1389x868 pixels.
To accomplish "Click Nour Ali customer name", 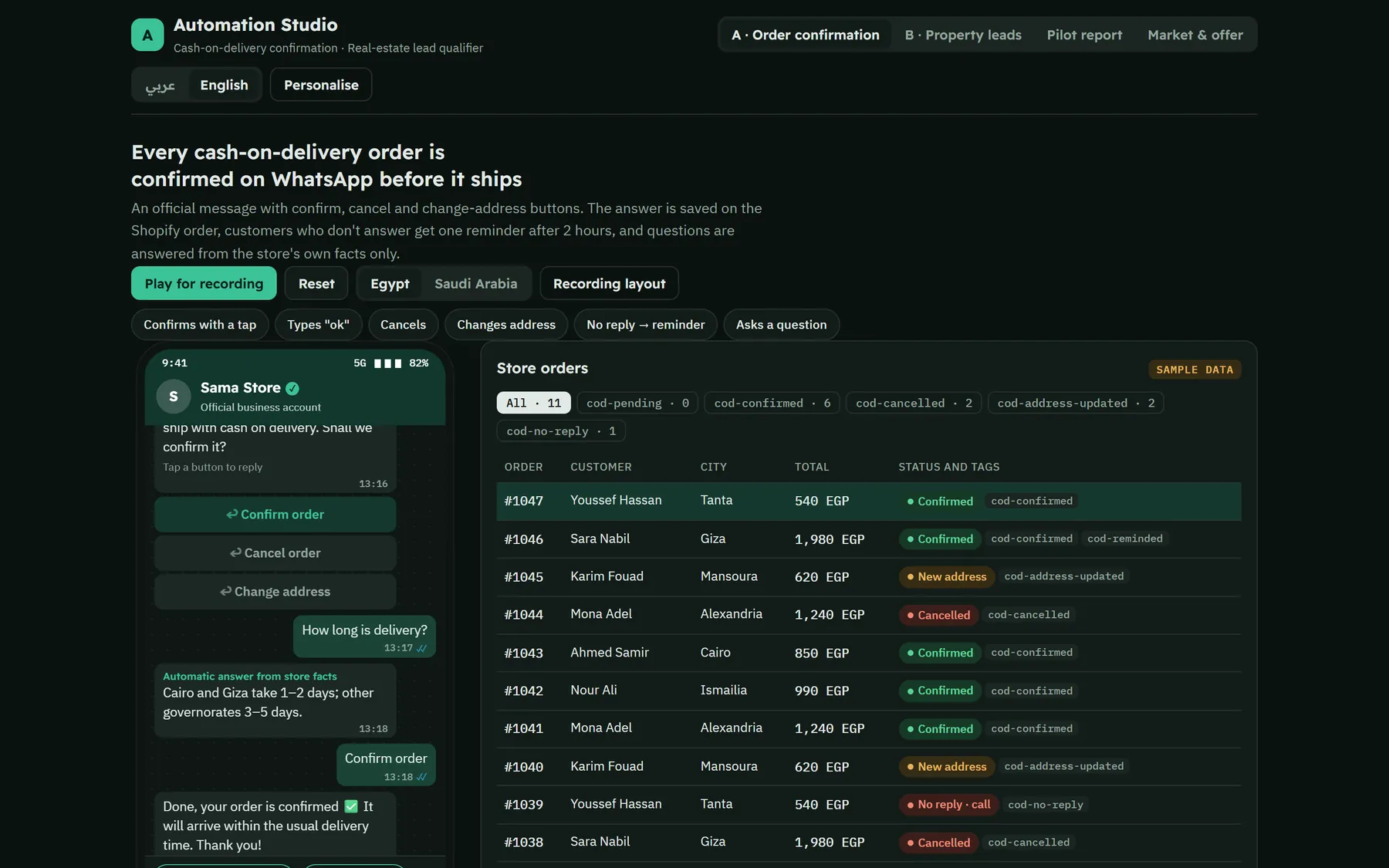I will [593, 691].
